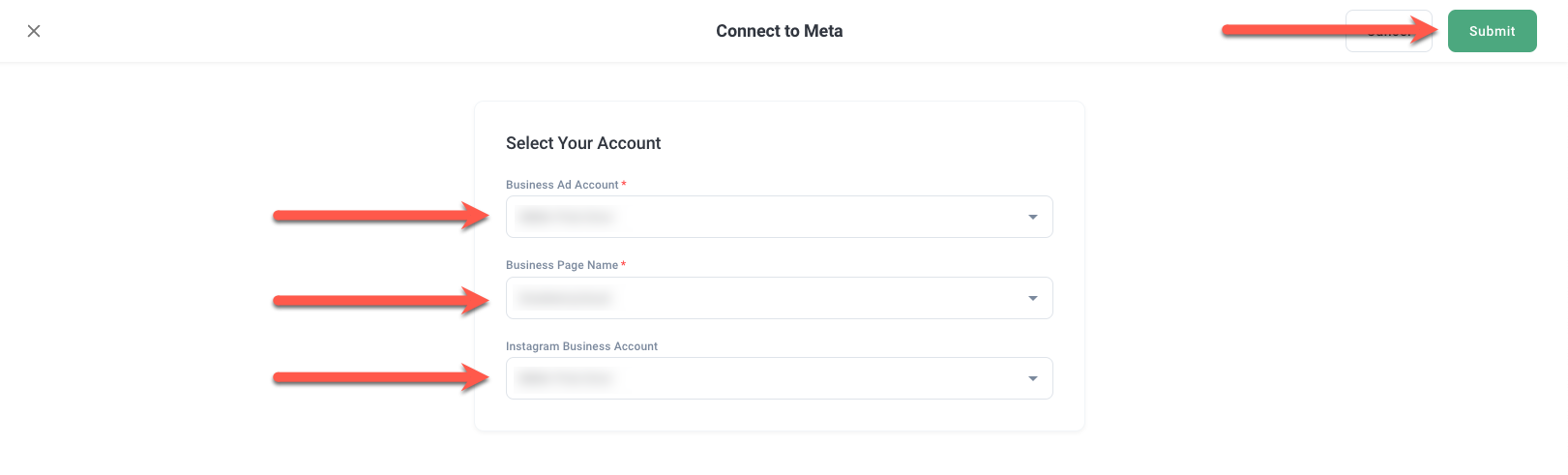Click the red asterisk after Business Ad Account
Viewport: 1568px width, 475px height.
tap(624, 184)
